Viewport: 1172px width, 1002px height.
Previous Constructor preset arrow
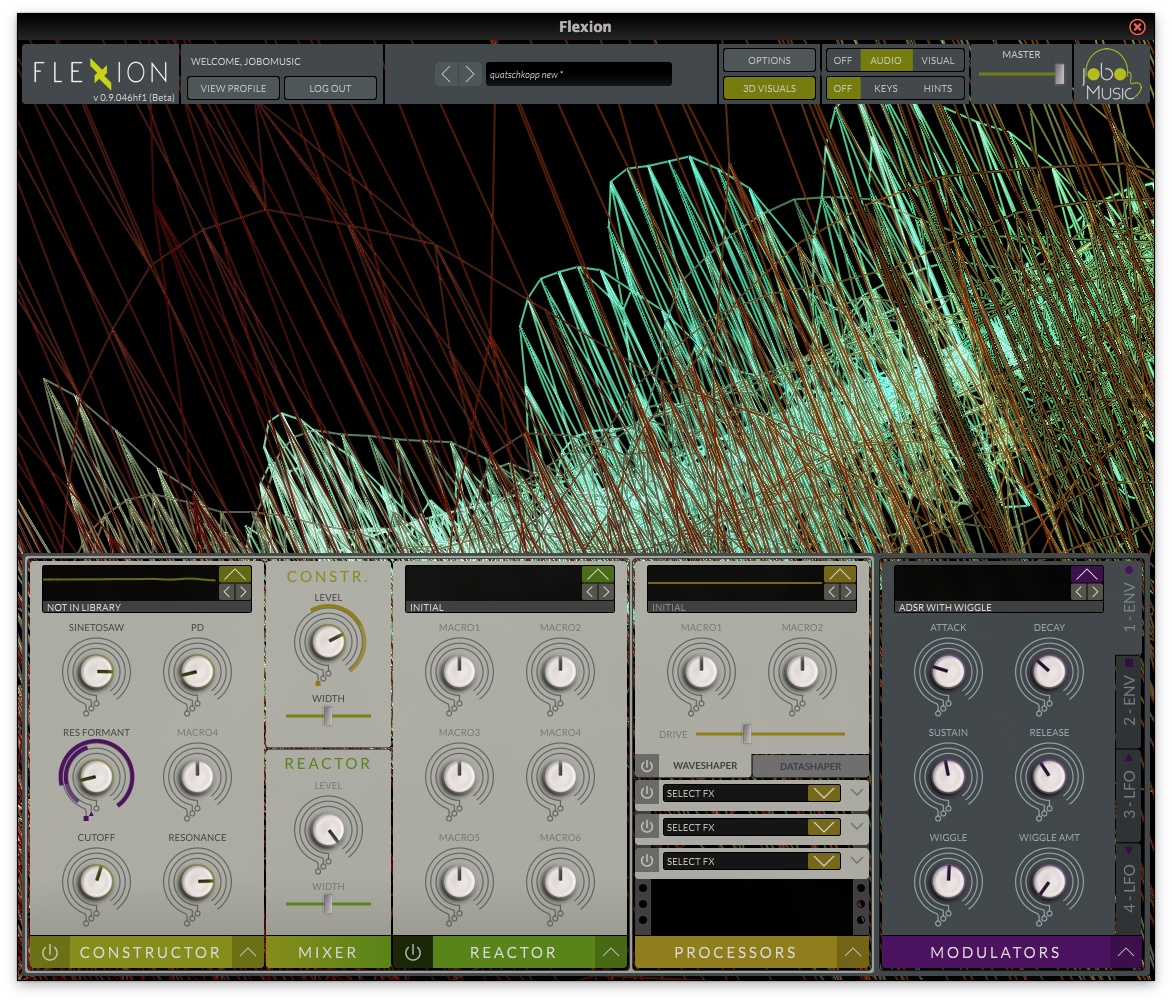[227, 592]
